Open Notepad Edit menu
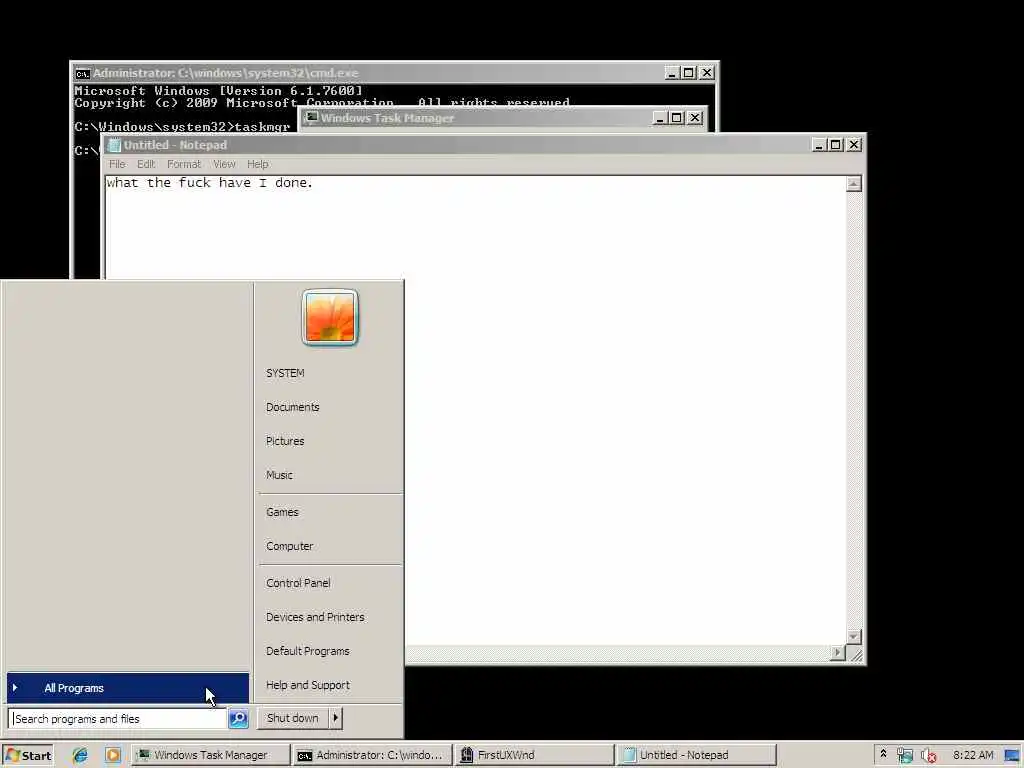The width and height of the screenshot is (1024, 768). coord(146,164)
